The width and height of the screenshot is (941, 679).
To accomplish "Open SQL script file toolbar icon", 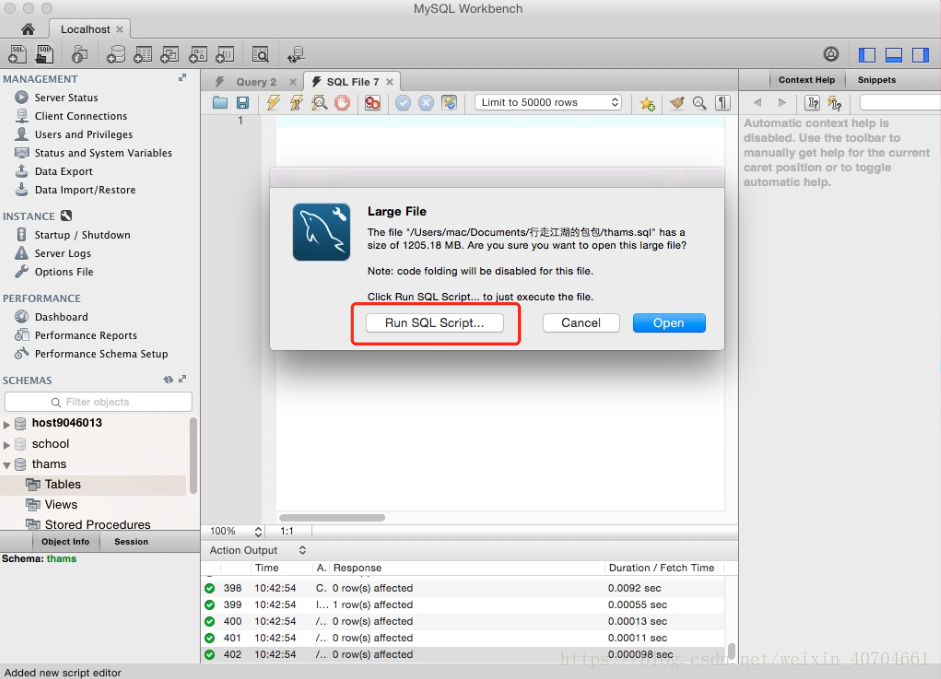I will [x=44, y=54].
